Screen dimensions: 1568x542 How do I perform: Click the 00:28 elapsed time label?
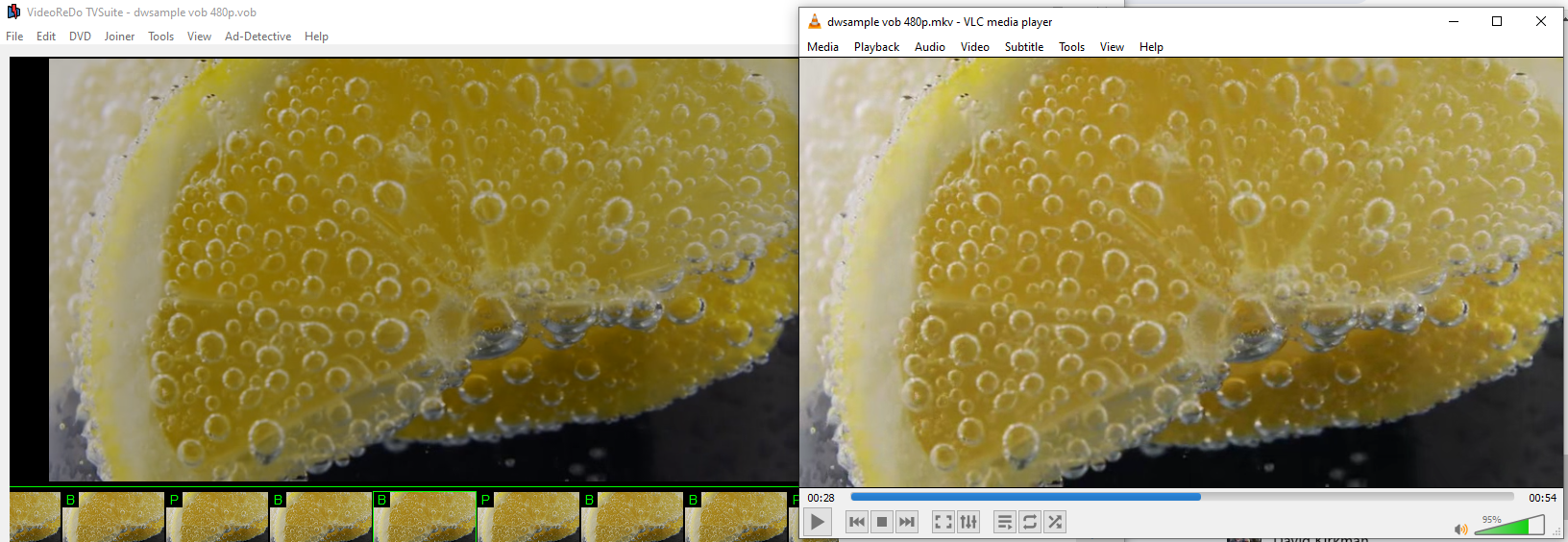click(821, 498)
